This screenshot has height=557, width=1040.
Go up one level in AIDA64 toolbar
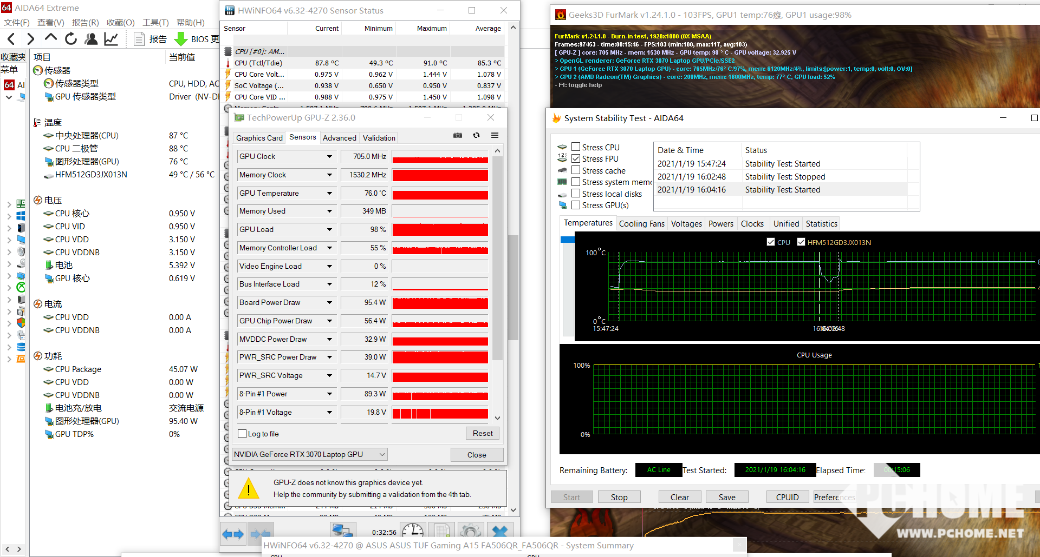tap(51, 39)
